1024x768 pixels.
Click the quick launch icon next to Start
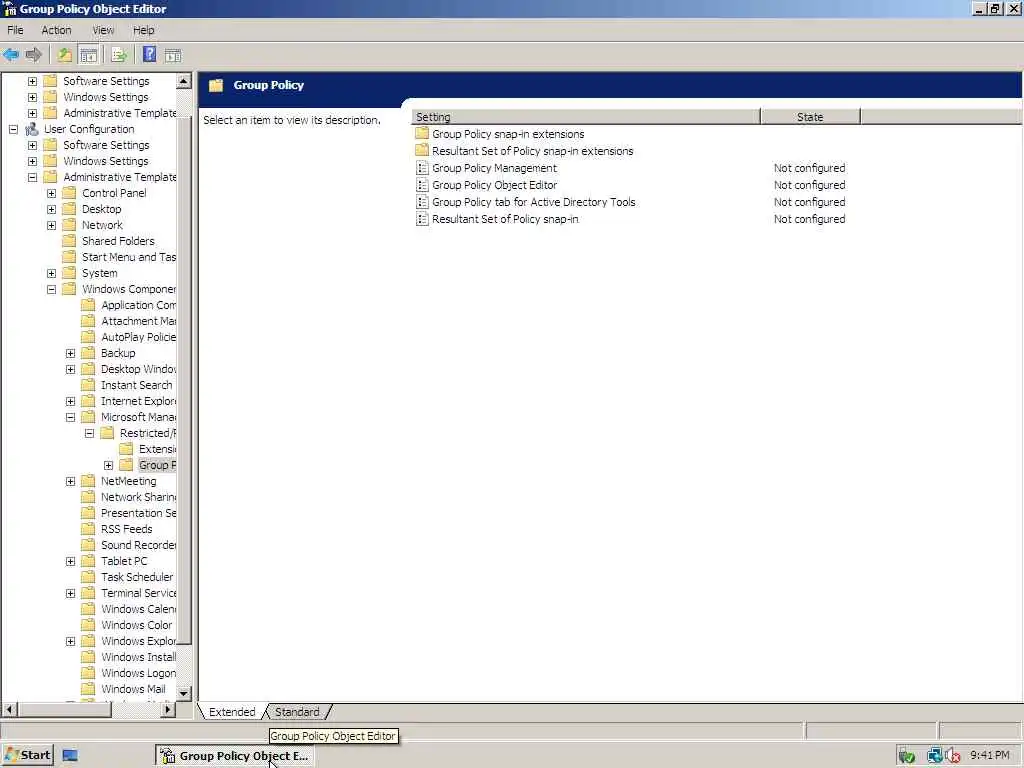(70, 756)
